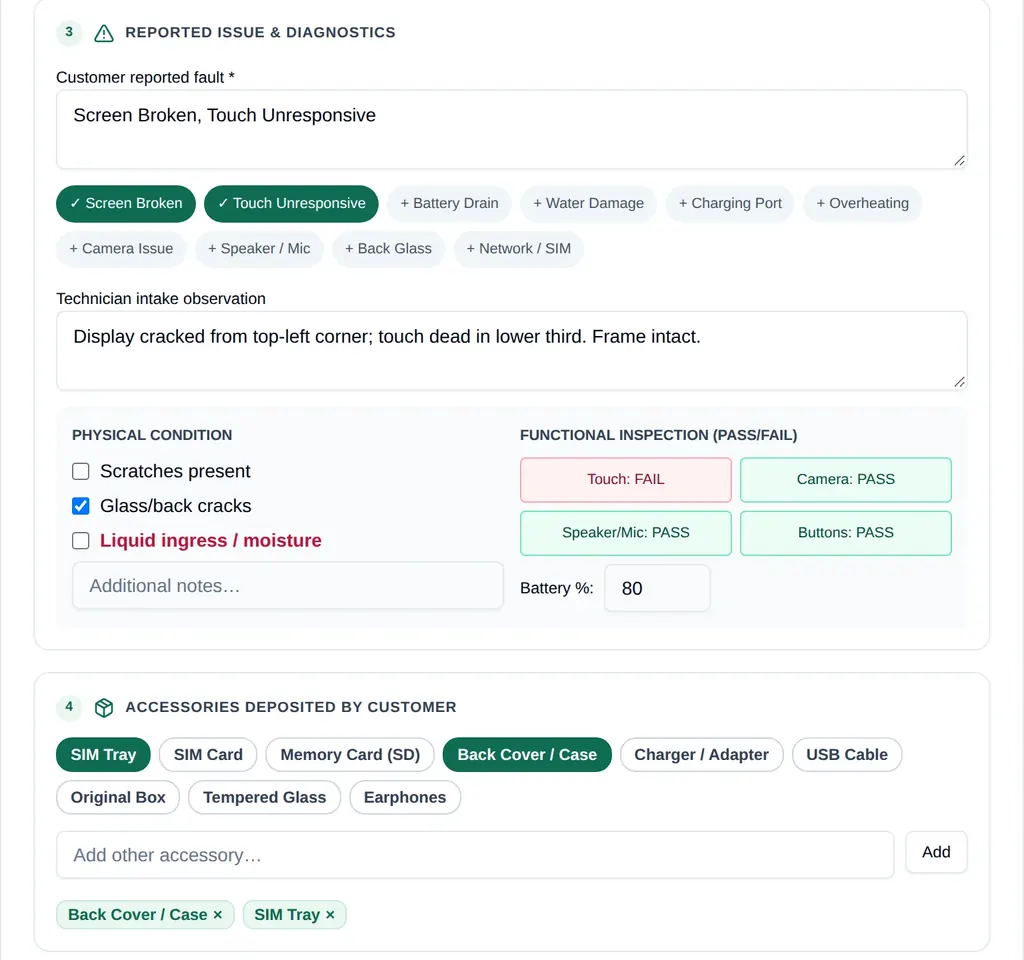This screenshot has width=1024, height=960.
Task: Toggle the Camera: PASS inspection button
Action: click(846, 480)
